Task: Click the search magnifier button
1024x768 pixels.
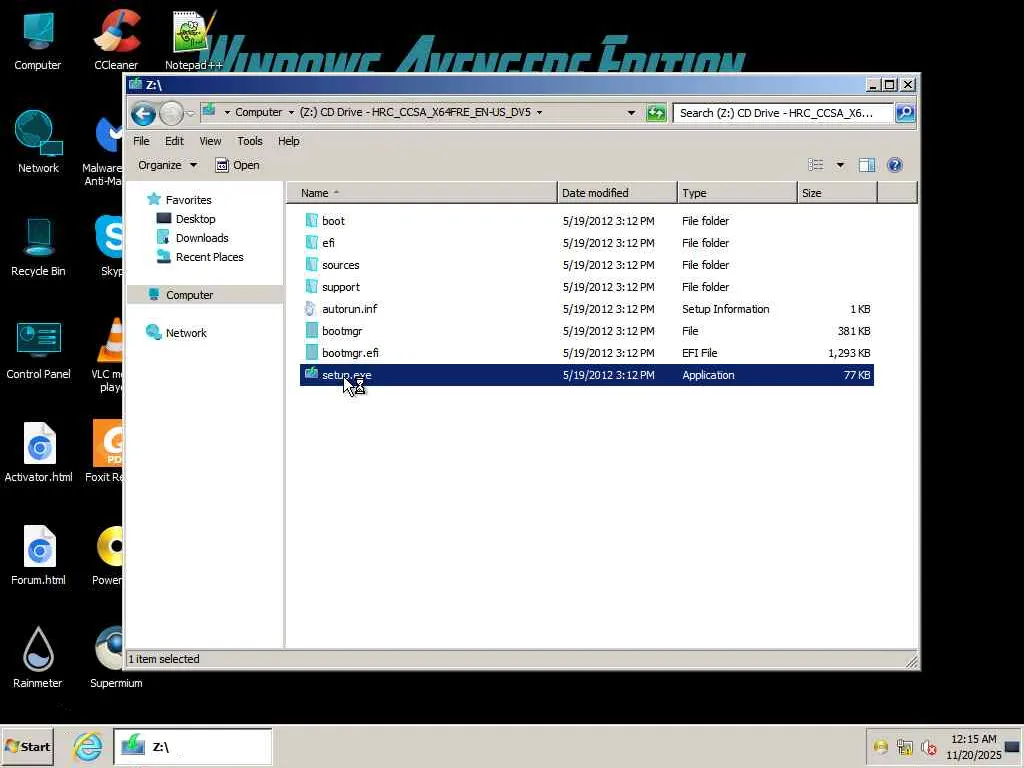Action: click(905, 113)
